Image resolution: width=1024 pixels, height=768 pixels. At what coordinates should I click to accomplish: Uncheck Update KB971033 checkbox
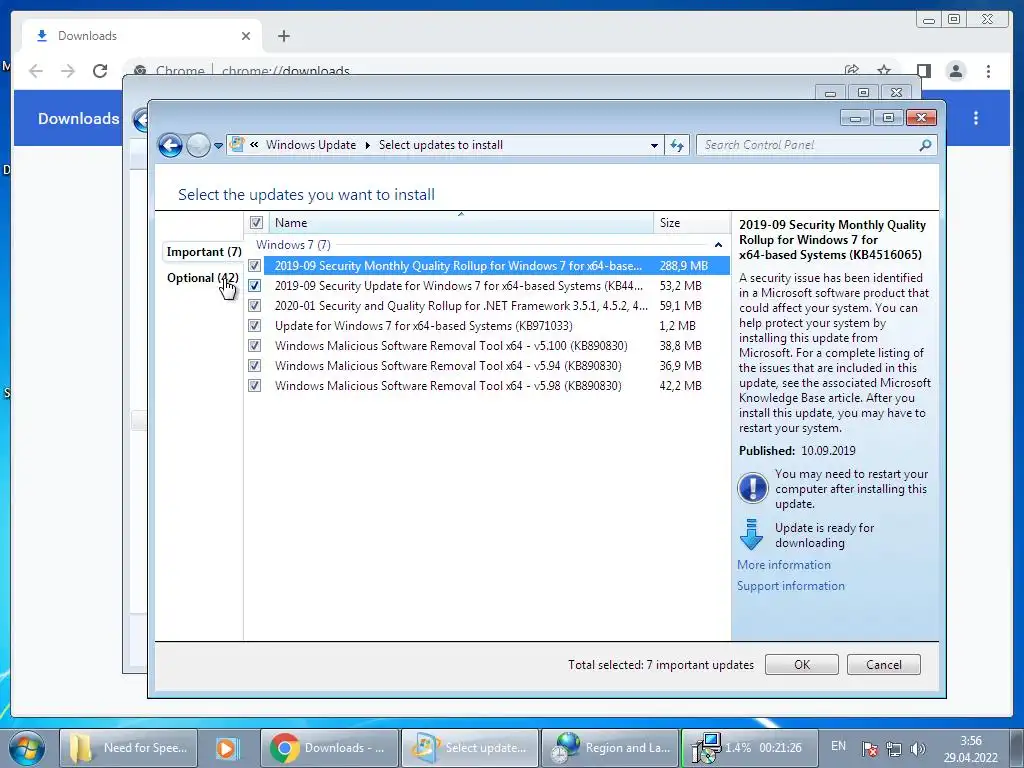[255, 325]
